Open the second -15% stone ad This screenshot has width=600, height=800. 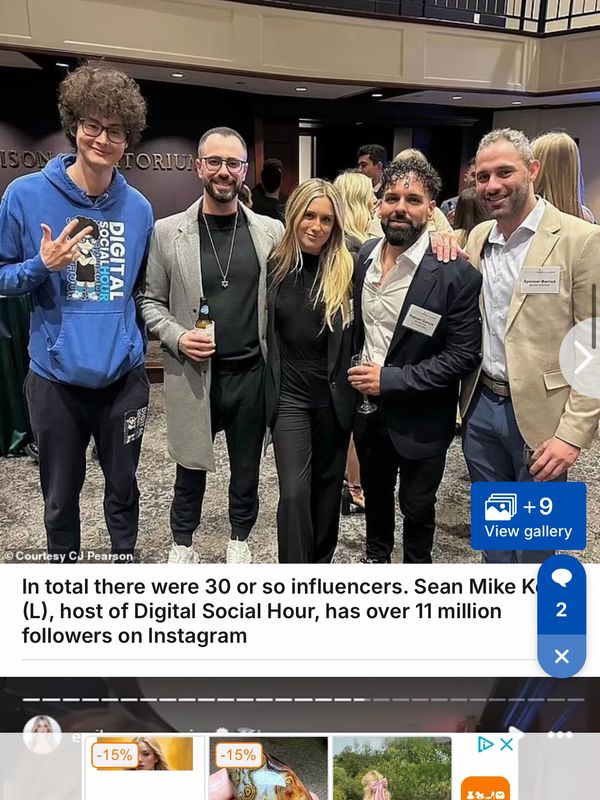point(268,768)
